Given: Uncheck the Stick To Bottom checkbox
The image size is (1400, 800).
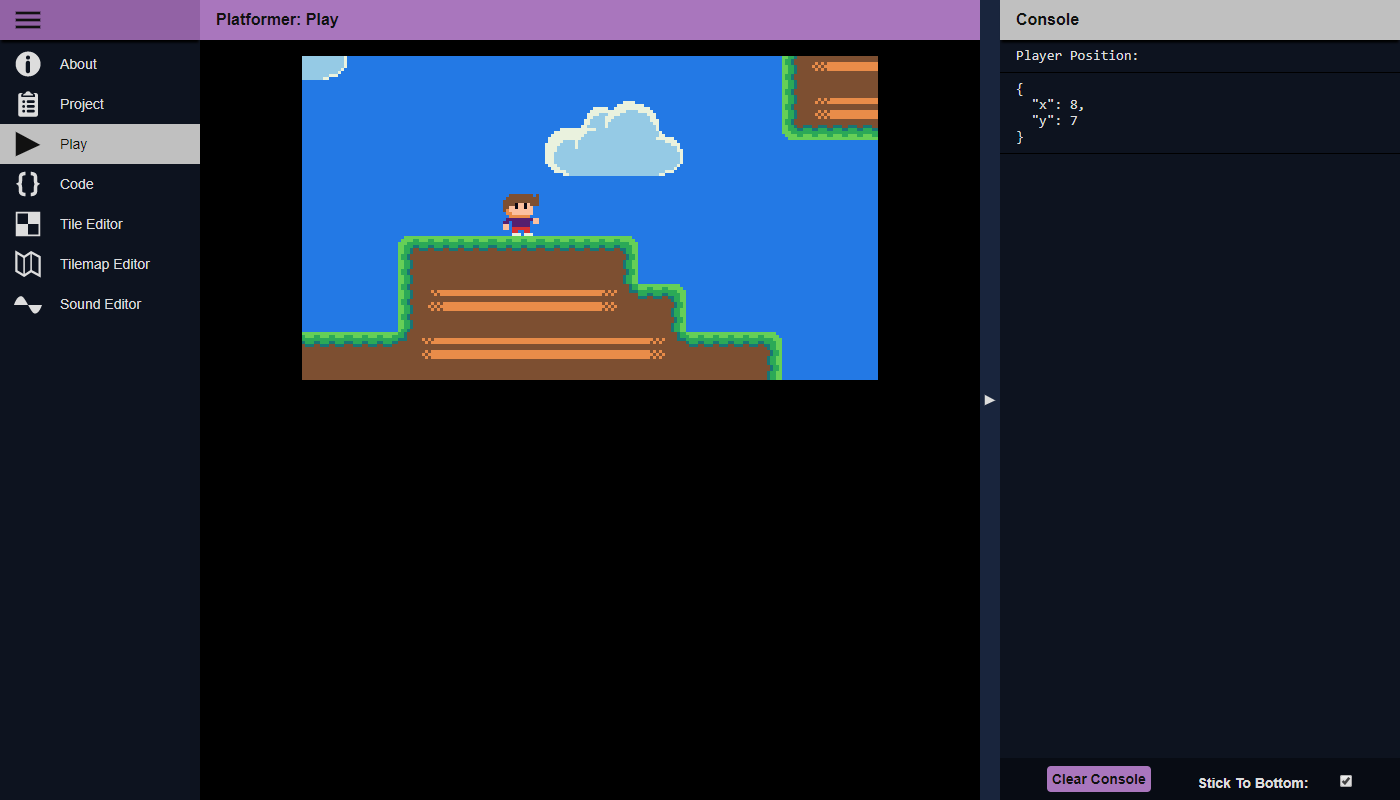Looking at the screenshot, I should 1346,781.
